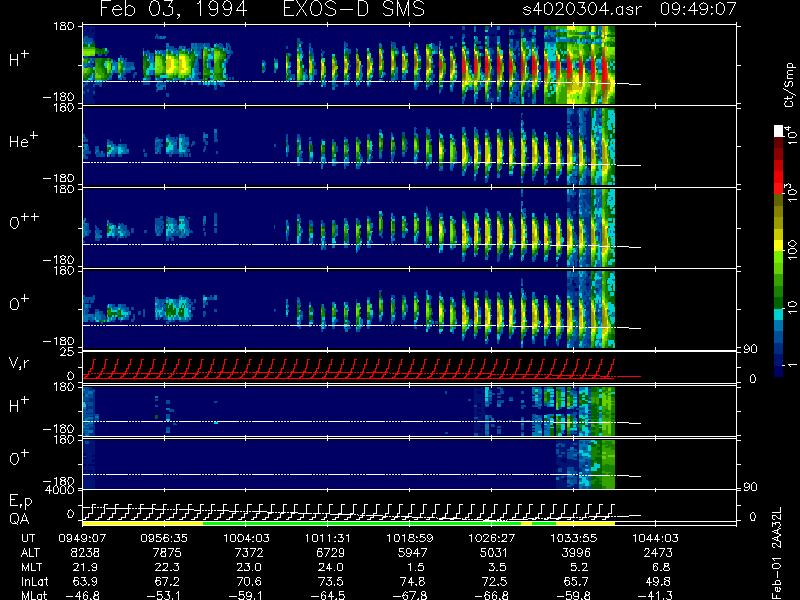Click the "MLT" row label
Screen dimensions: 800x600
(x=31, y=567)
